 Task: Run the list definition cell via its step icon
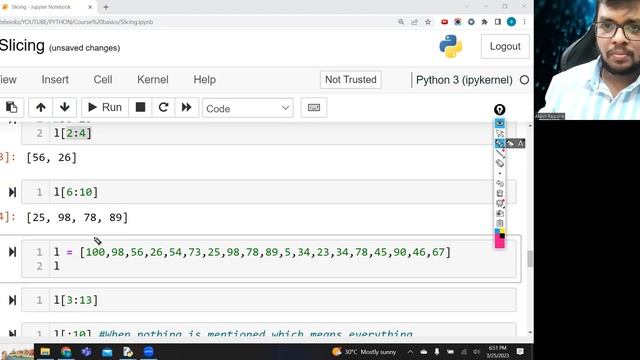(x=12, y=252)
